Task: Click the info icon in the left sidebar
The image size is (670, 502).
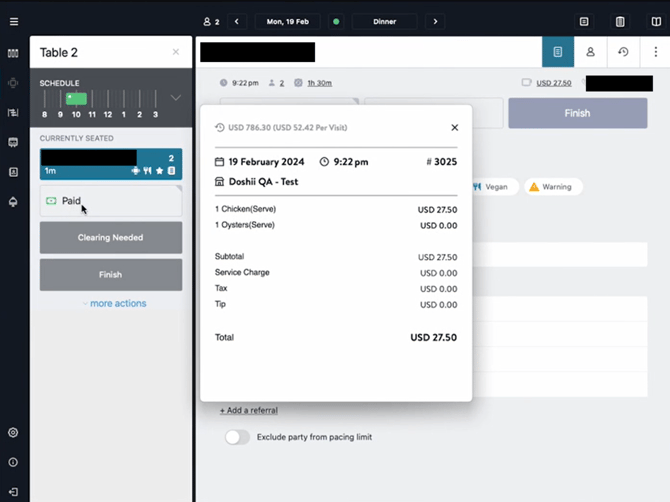Action: [13, 462]
